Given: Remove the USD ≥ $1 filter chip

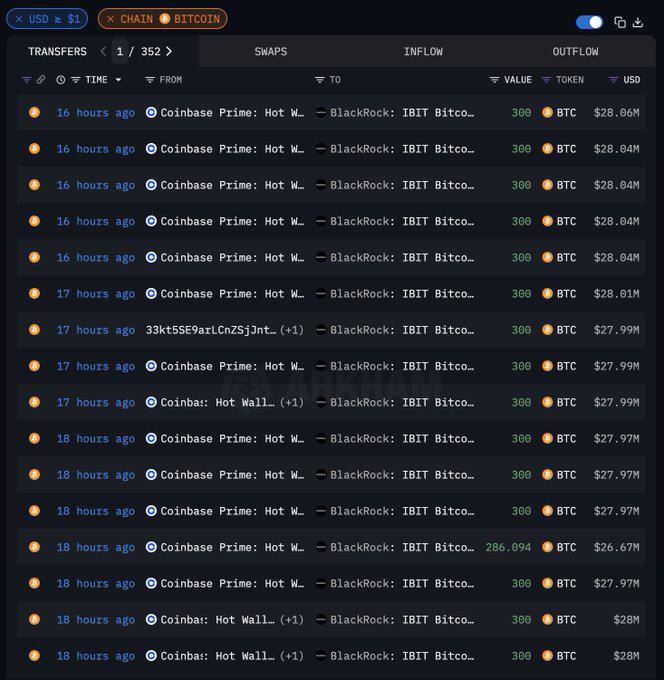Looking at the screenshot, I should [x=19, y=19].
